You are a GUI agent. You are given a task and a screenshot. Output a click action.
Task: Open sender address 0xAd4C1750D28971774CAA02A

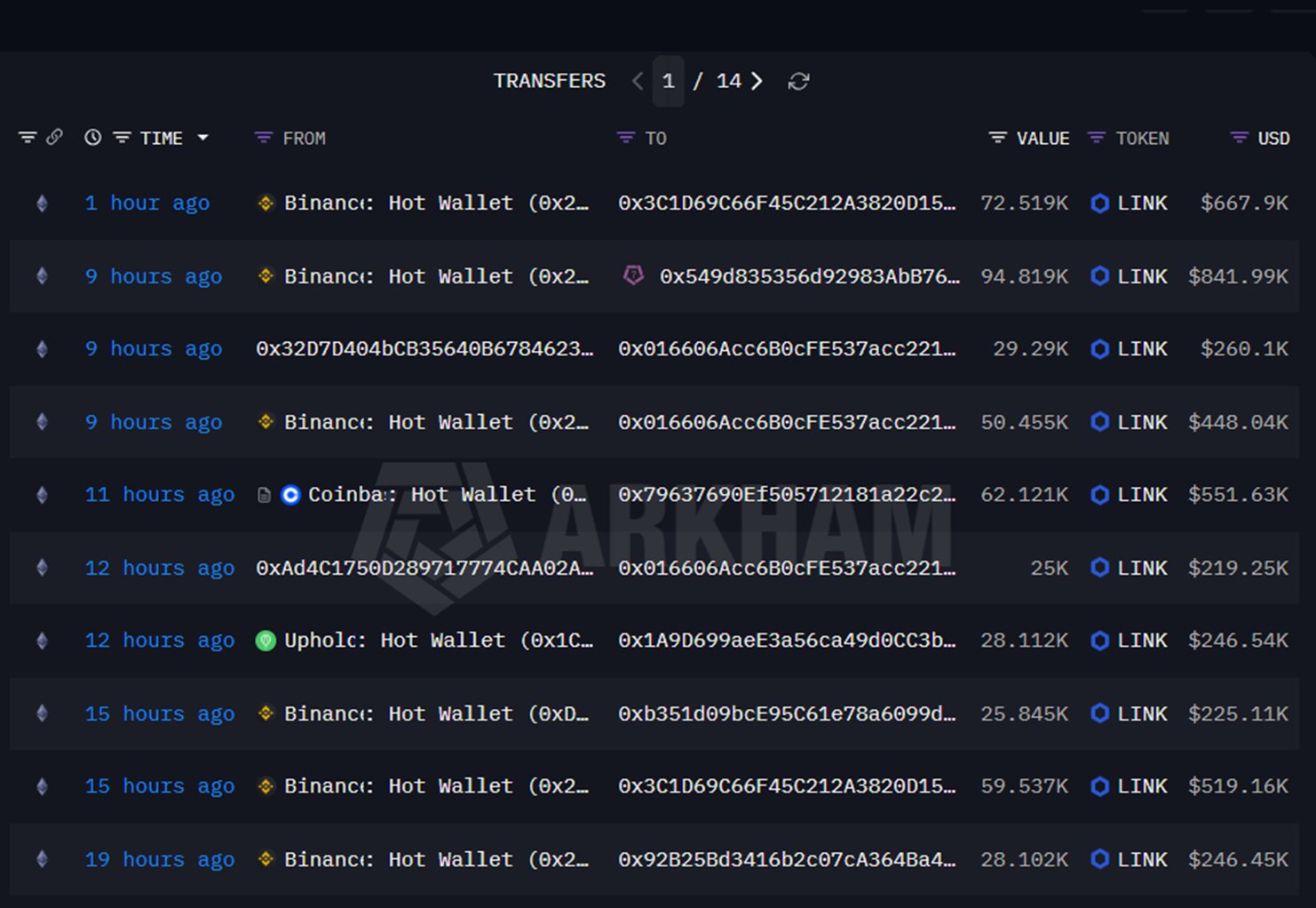(x=424, y=568)
